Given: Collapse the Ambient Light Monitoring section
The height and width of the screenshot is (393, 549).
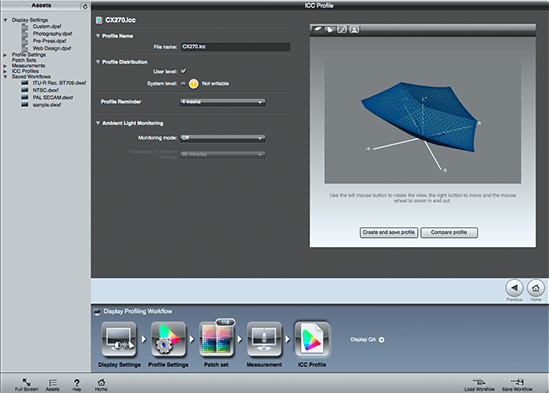Looking at the screenshot, I should pos(98,123).
